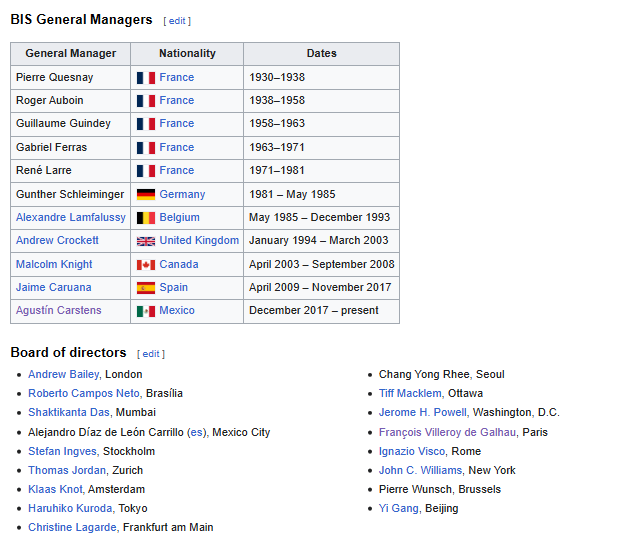
Task: Open Tiff Macklem link
Action: click(410, 394)
